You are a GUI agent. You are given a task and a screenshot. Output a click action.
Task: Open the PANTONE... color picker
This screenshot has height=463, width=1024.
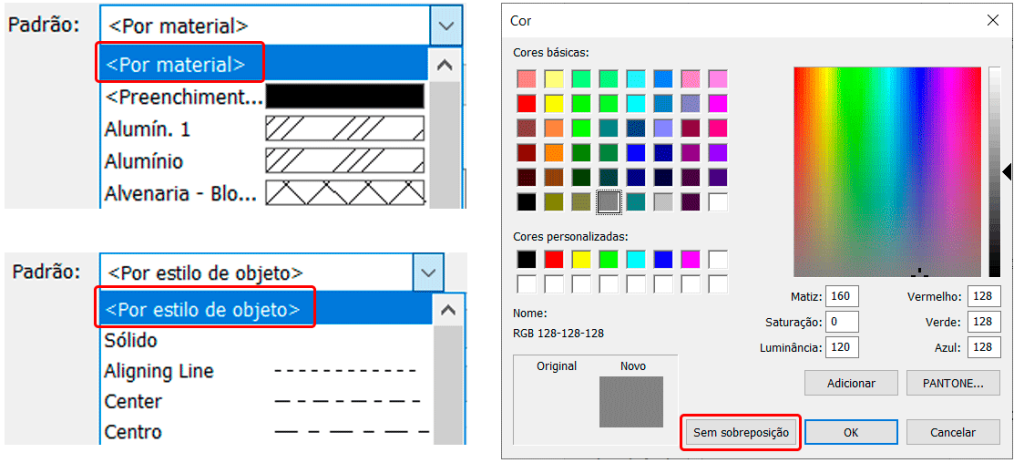click(953, 383)
